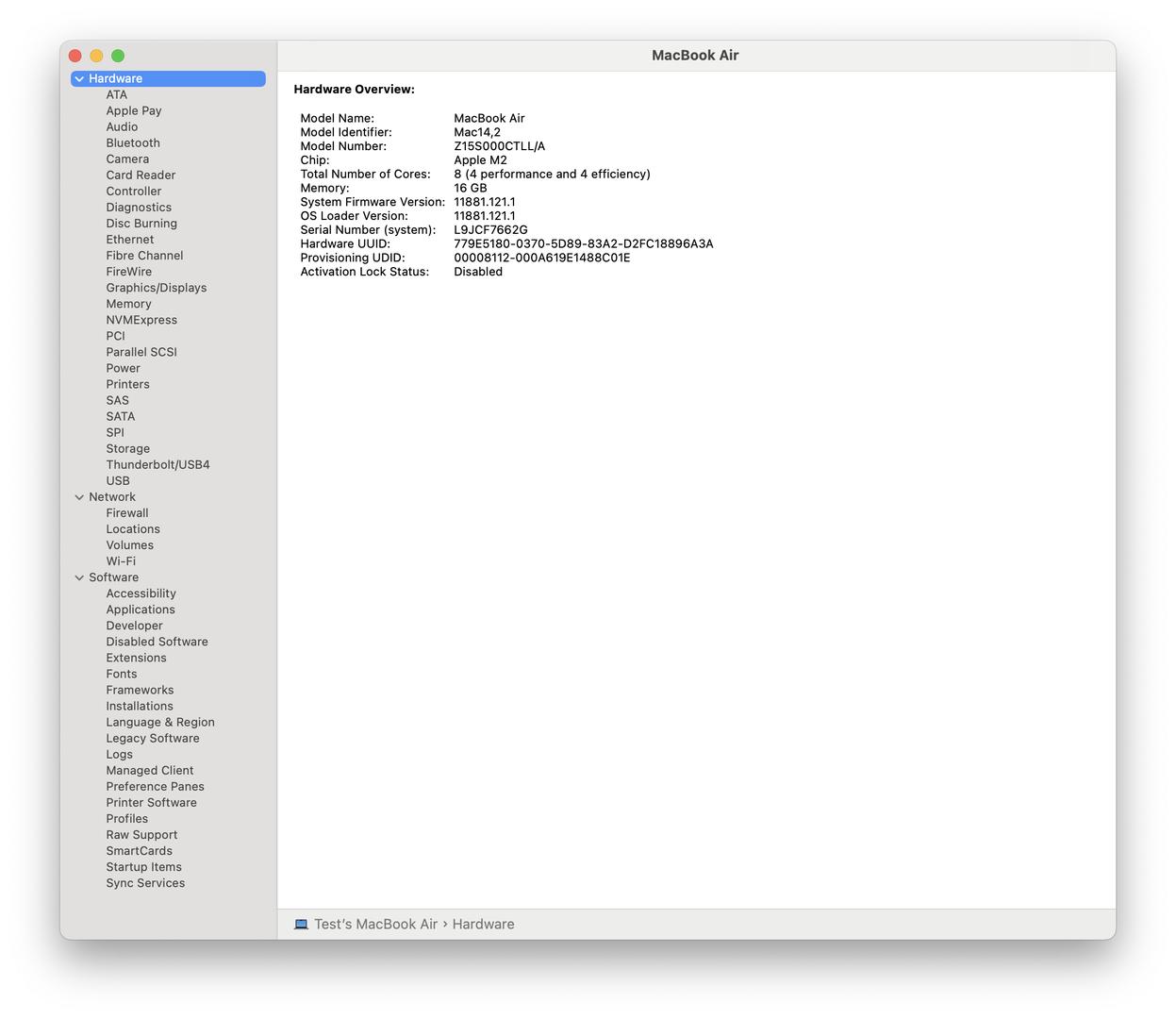
Task: Select SmartCards in the sidebar
Action: (139, 851)
